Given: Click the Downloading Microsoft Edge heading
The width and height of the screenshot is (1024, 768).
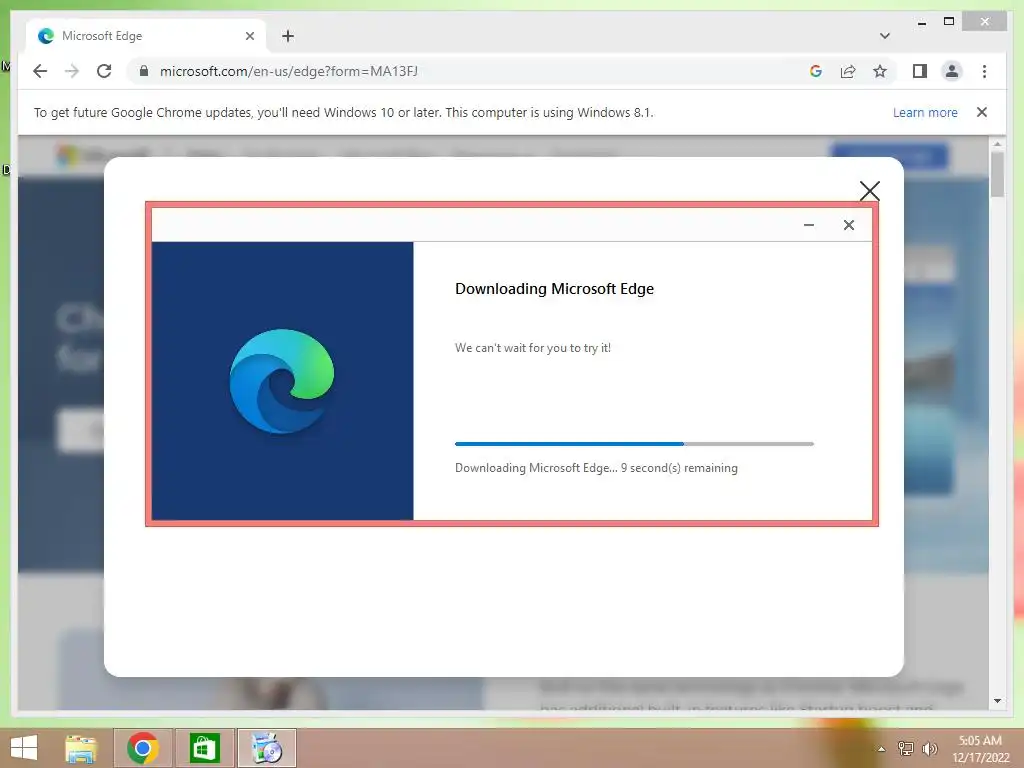Looking at the screenshot, I should tap(554, 289).
